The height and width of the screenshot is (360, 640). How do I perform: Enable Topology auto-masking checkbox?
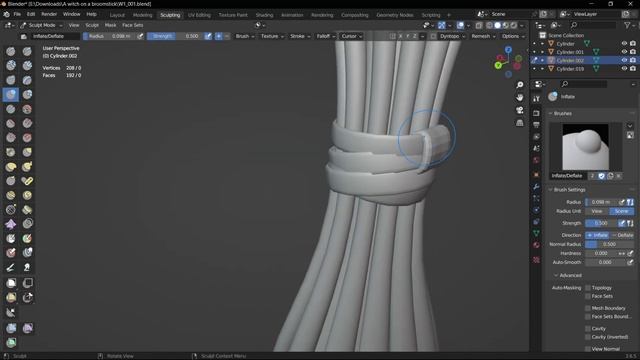pos(588,288)
